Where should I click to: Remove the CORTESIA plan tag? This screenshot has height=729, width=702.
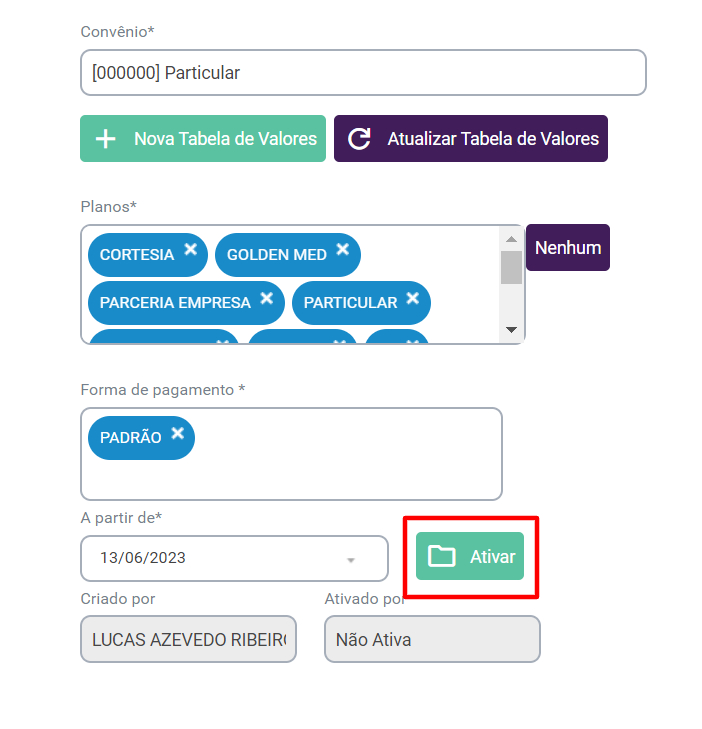(x=190, y=250)
